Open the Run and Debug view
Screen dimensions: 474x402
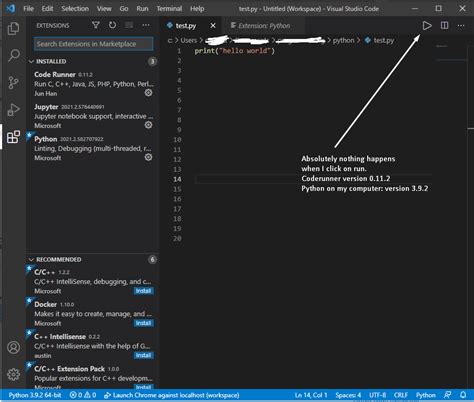click(x=13, y=110)
